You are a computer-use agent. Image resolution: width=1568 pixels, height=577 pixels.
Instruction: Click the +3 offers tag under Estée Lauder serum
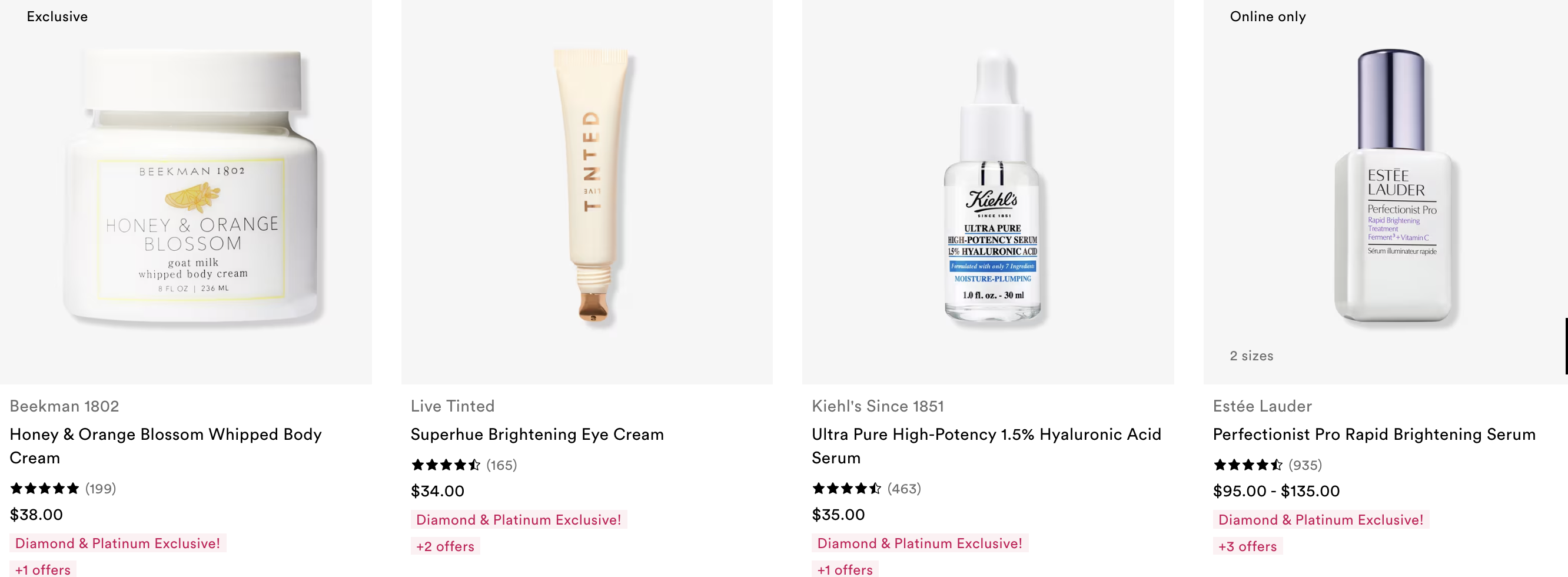1247,546
